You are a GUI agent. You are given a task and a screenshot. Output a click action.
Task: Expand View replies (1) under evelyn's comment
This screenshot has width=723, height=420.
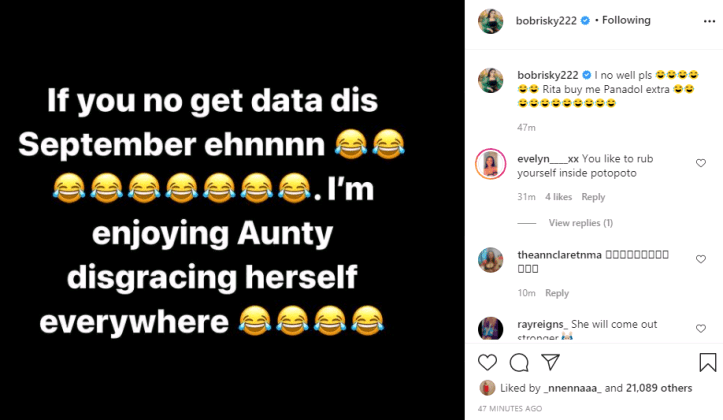581,223
